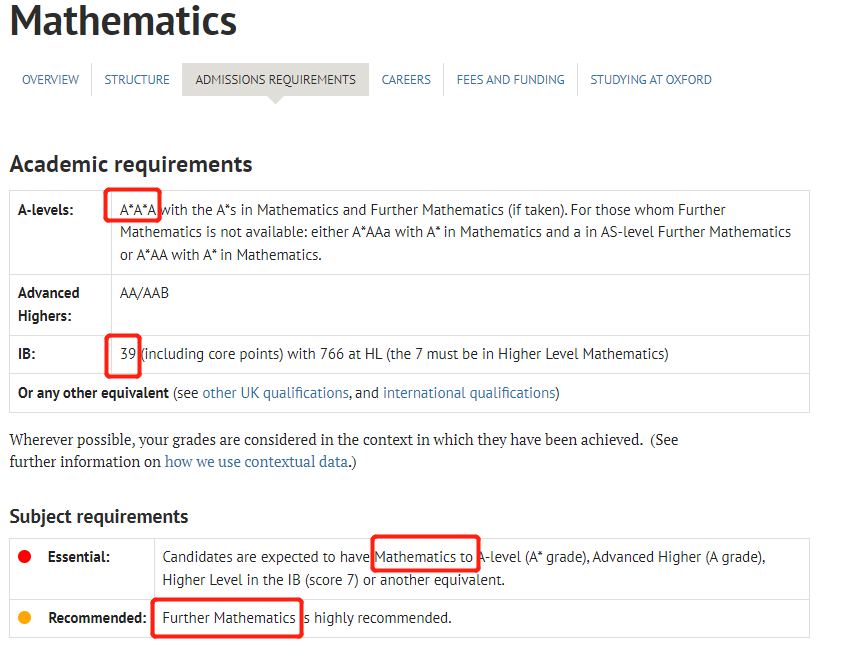Click the AA/AAB Advanced Highers value

[144, 293]
